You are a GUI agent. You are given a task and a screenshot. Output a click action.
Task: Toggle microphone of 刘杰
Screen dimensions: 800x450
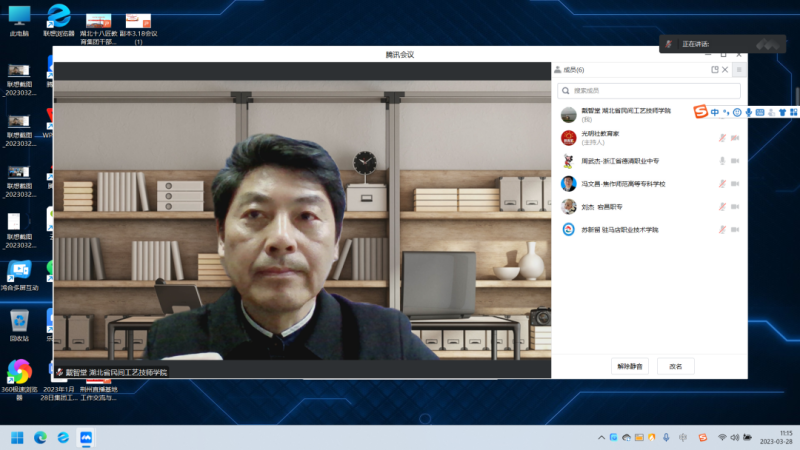click(722, 207)
